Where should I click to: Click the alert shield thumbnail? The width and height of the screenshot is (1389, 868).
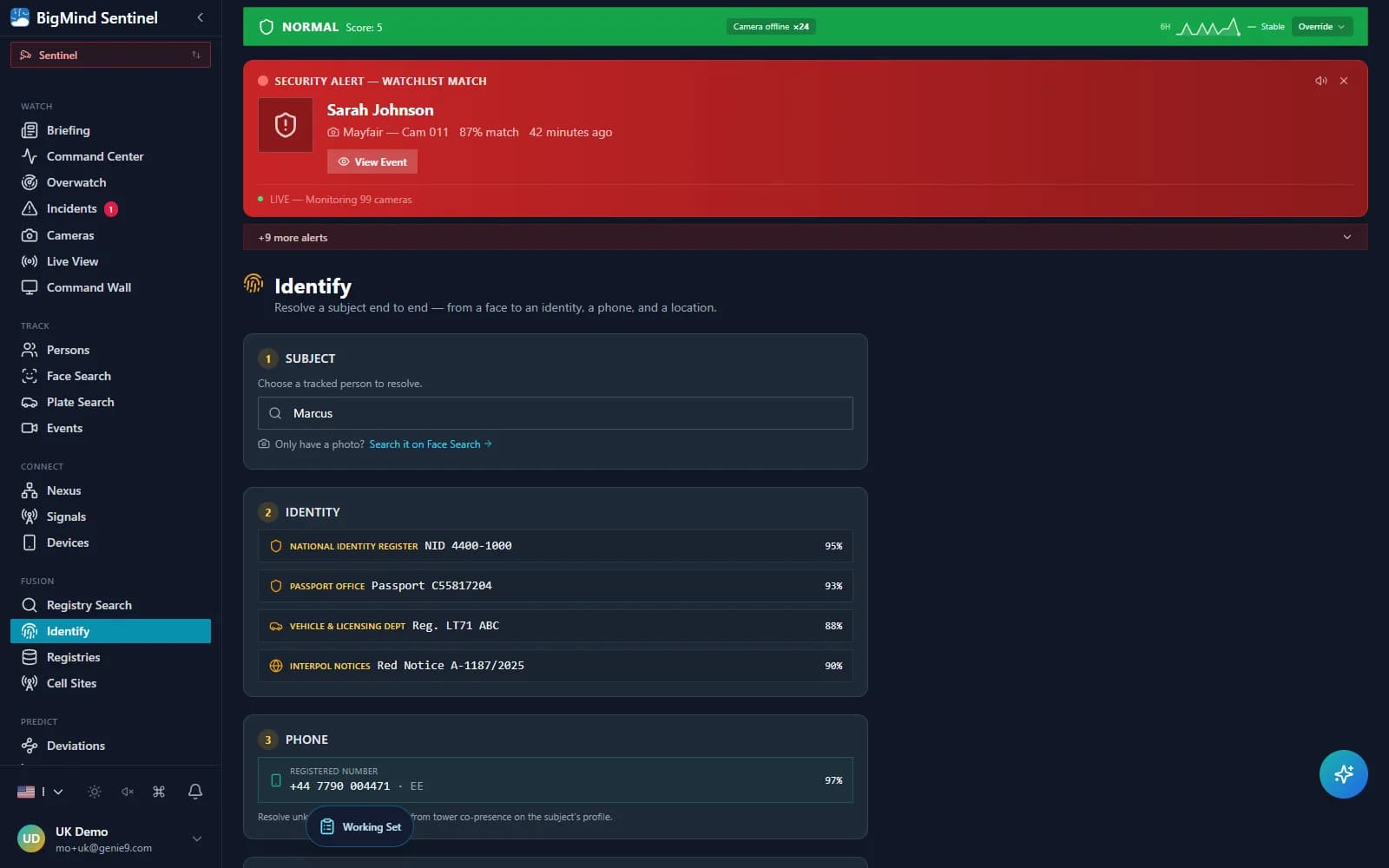286,125
